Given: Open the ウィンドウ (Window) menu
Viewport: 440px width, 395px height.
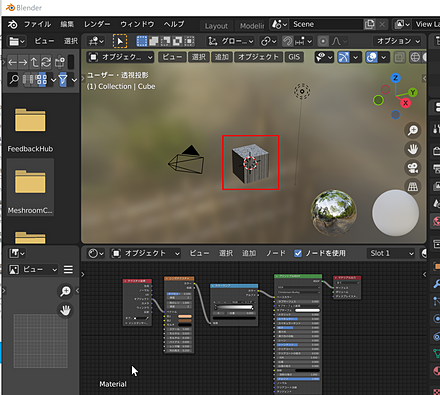Looking at the screenshot, I should pos(137,24).
